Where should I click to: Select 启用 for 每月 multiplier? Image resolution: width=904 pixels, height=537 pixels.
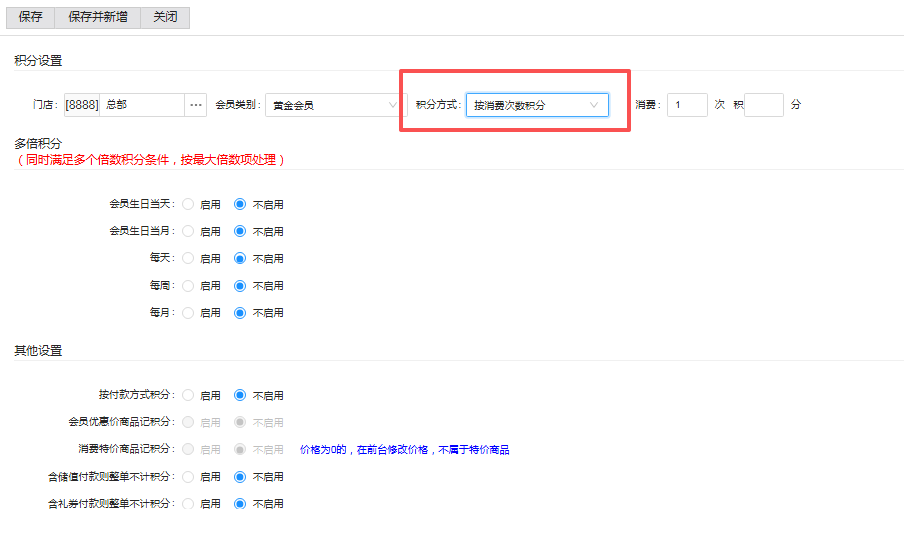point(188,313)
